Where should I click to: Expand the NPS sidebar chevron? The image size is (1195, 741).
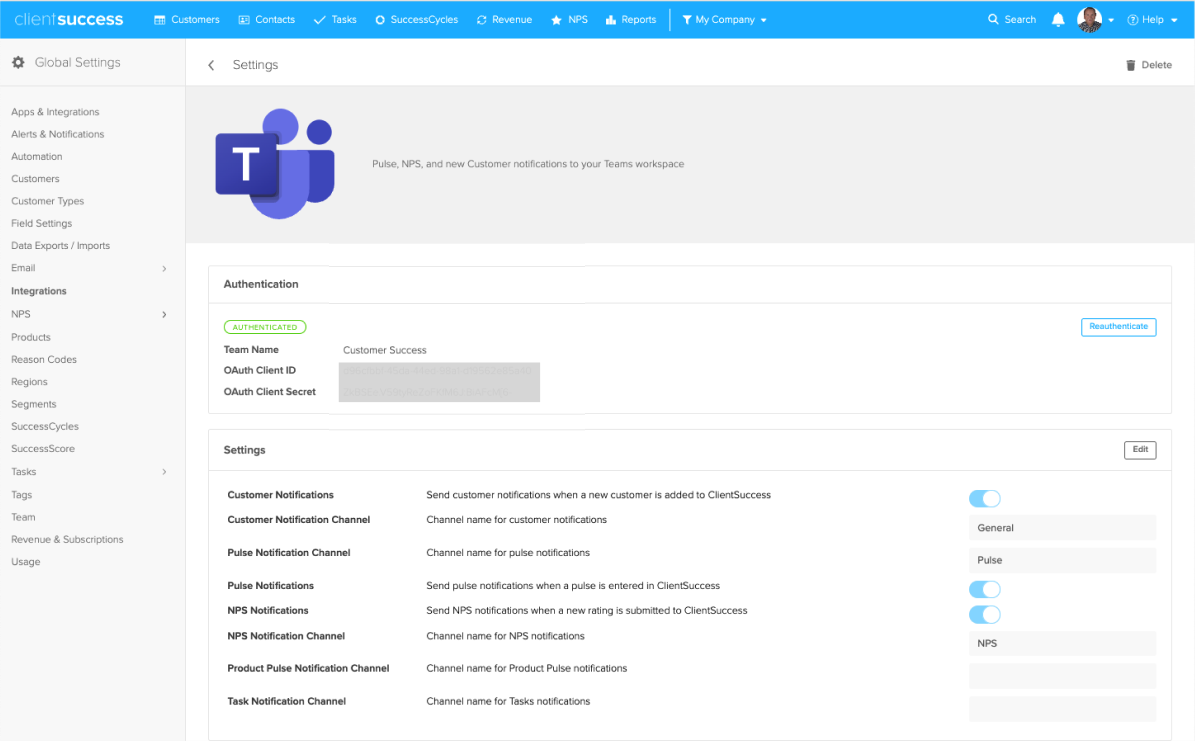[x=164, y=314]
